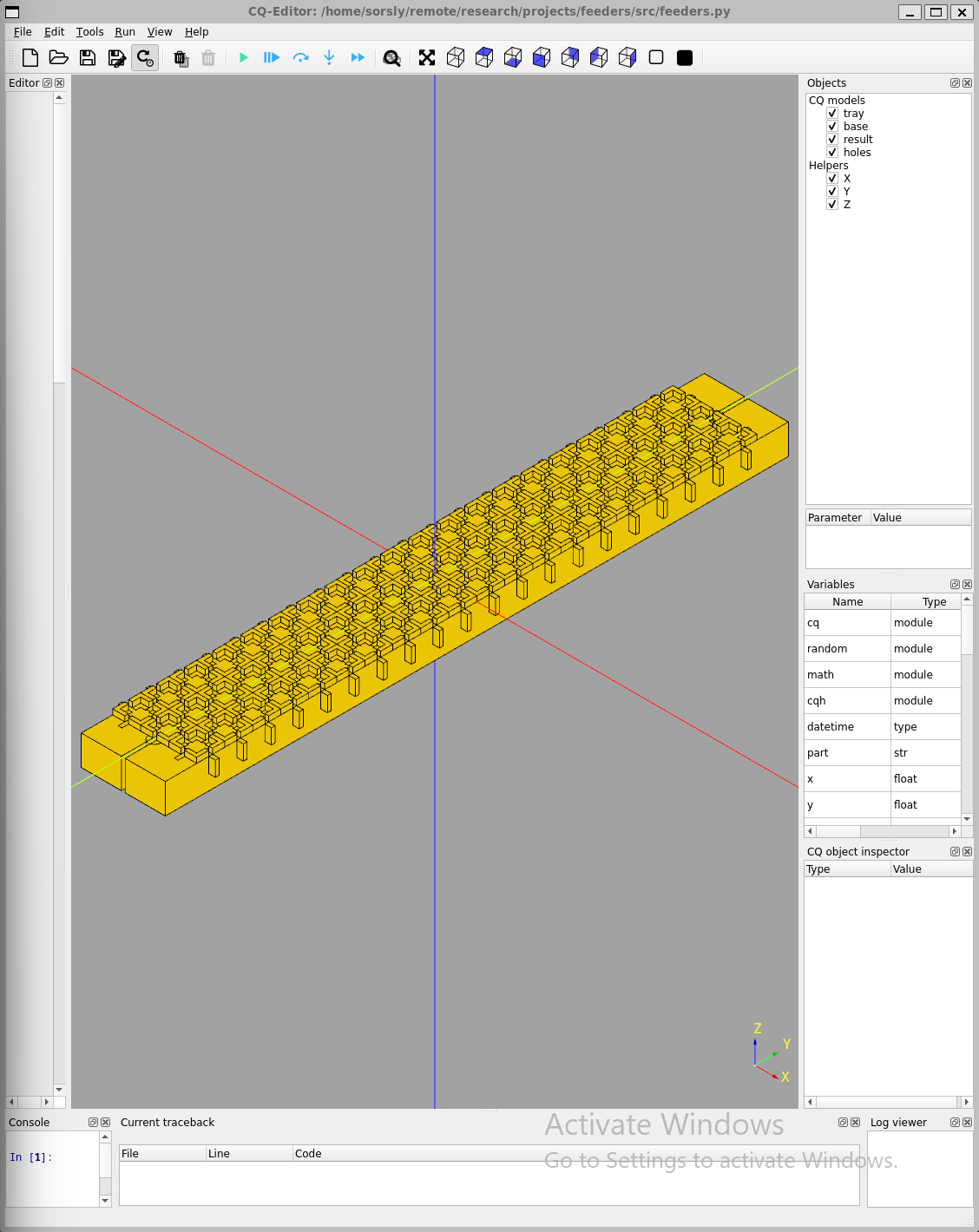Click the File column header in traceback

click(x=163, y=1154)
